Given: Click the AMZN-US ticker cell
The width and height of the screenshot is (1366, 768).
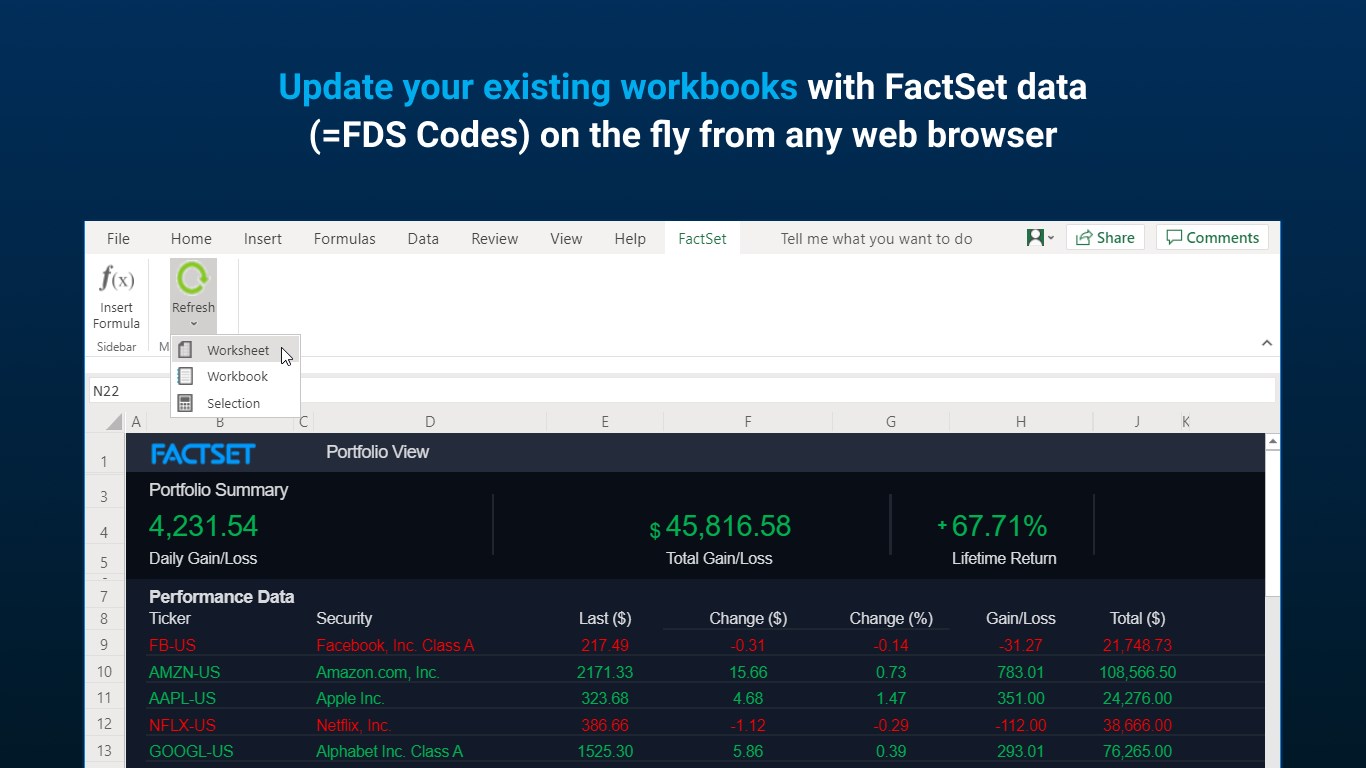Looking at the screenshot, I should (184, 672).
